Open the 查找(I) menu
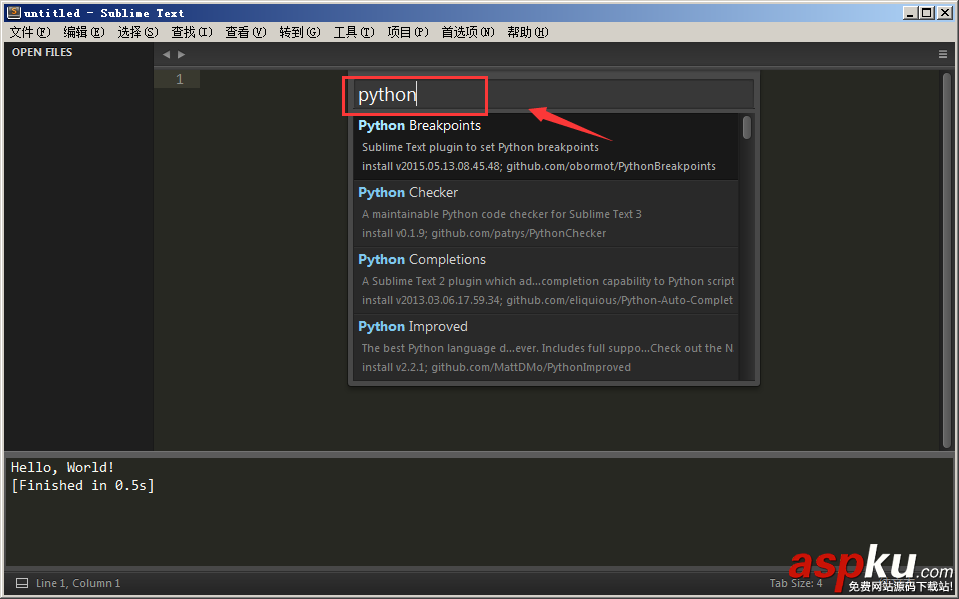This screenshot has height=599, width=959. [191, 32]
